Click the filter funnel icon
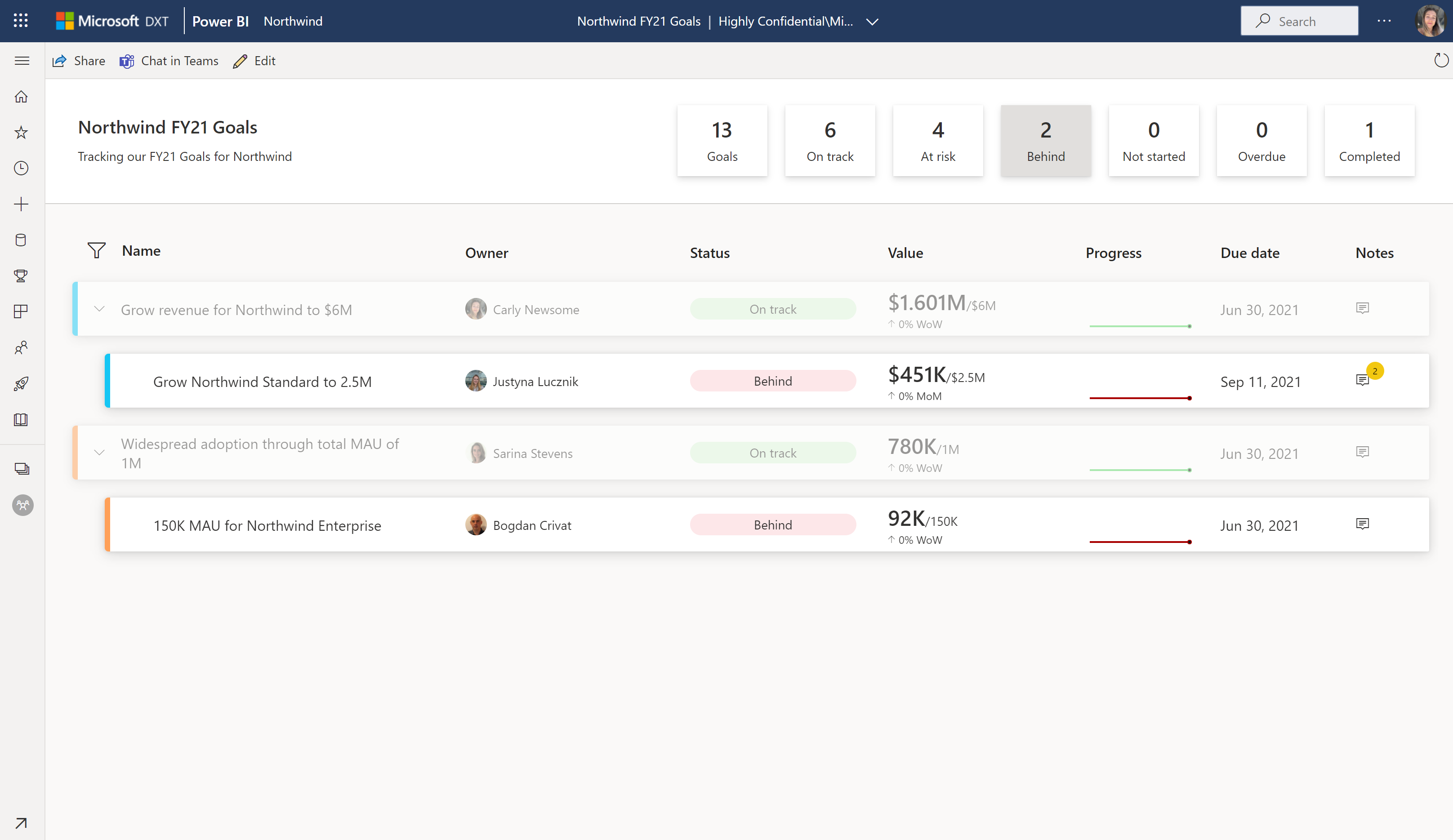Viewport: 1453px width, 840px height. click(97, 250)
